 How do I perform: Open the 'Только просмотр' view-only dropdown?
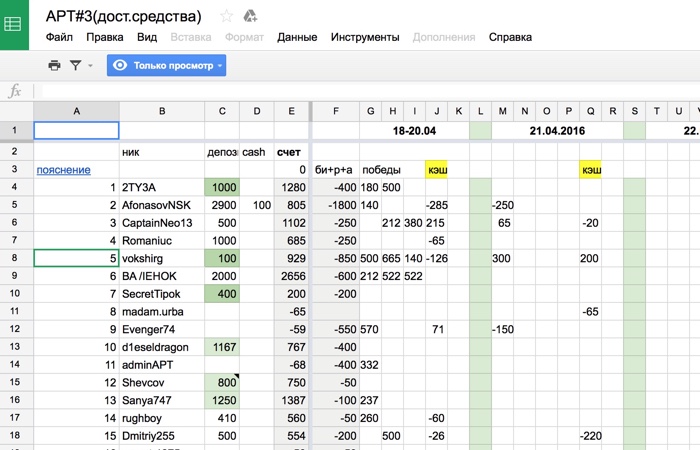(x=166, y=65)
